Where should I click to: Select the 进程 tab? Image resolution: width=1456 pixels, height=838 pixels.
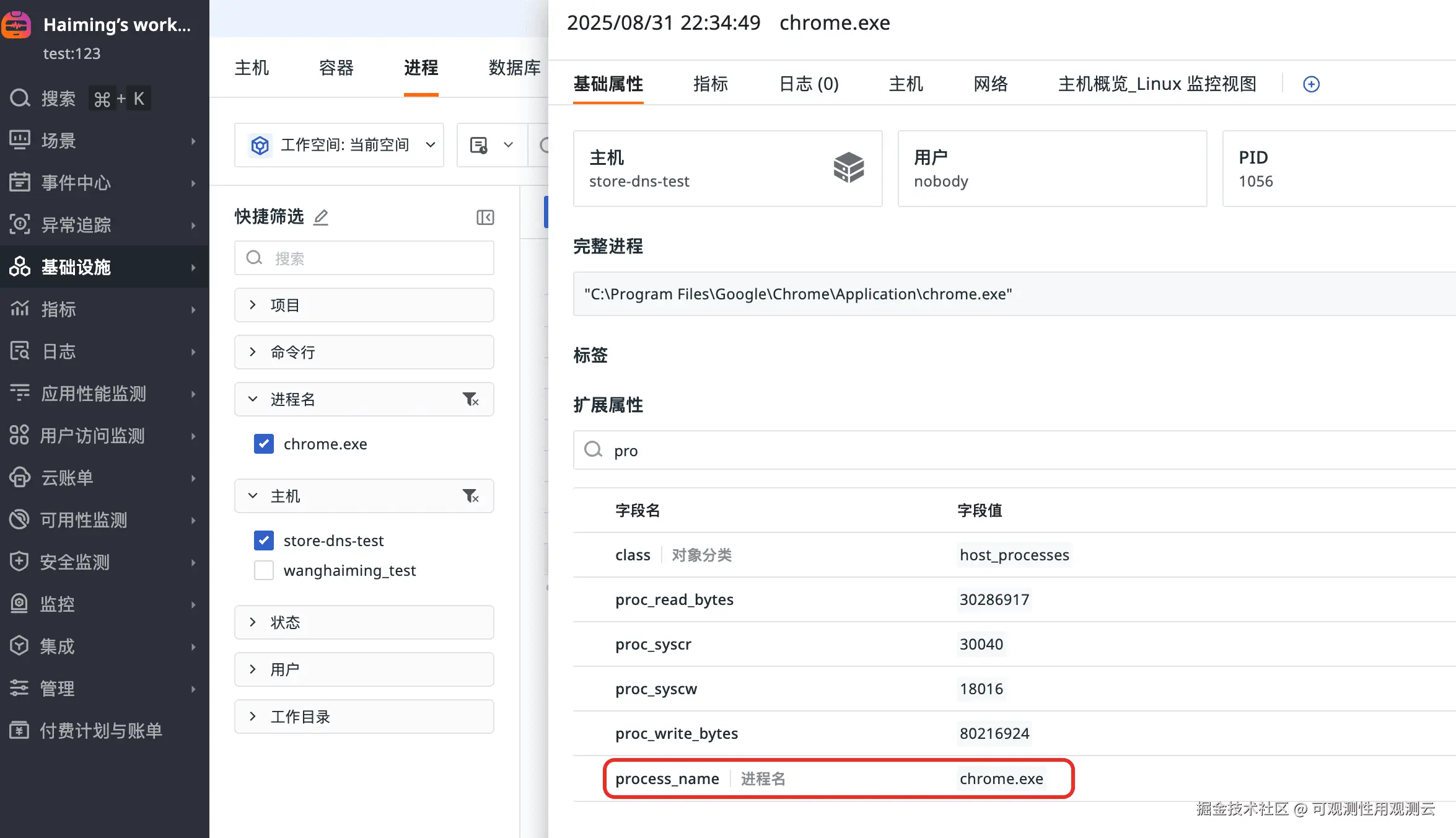(x=421, y=68)
